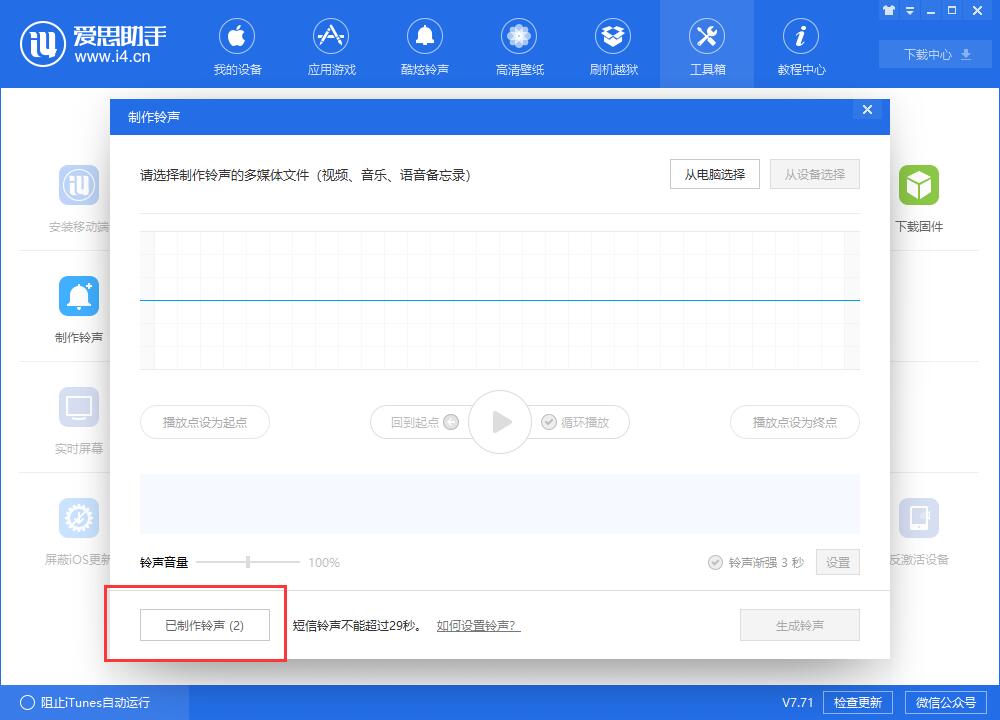Viewport: 1000px width, 720px height.
Task: Select the 刷机越狱 jailbreak icon
Action: [613, 35]
